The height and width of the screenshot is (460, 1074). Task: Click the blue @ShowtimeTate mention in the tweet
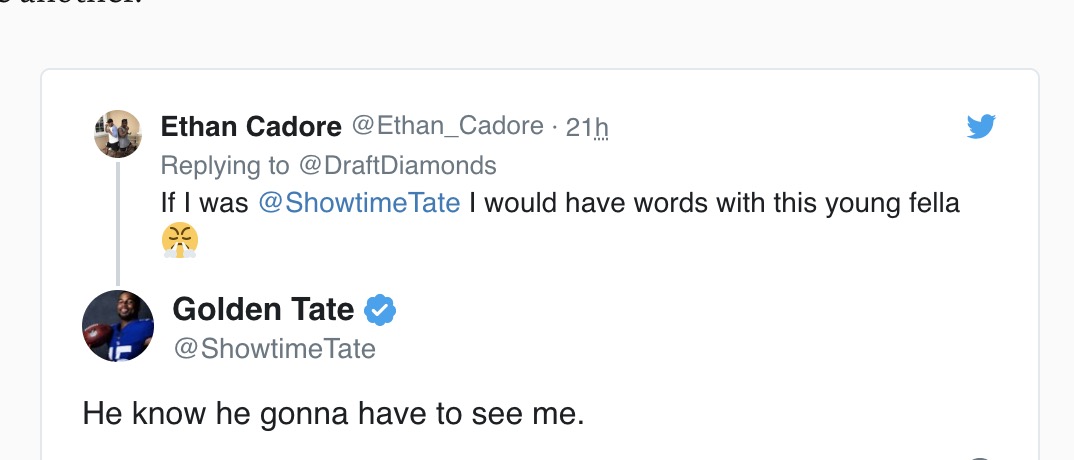point(359,203)
